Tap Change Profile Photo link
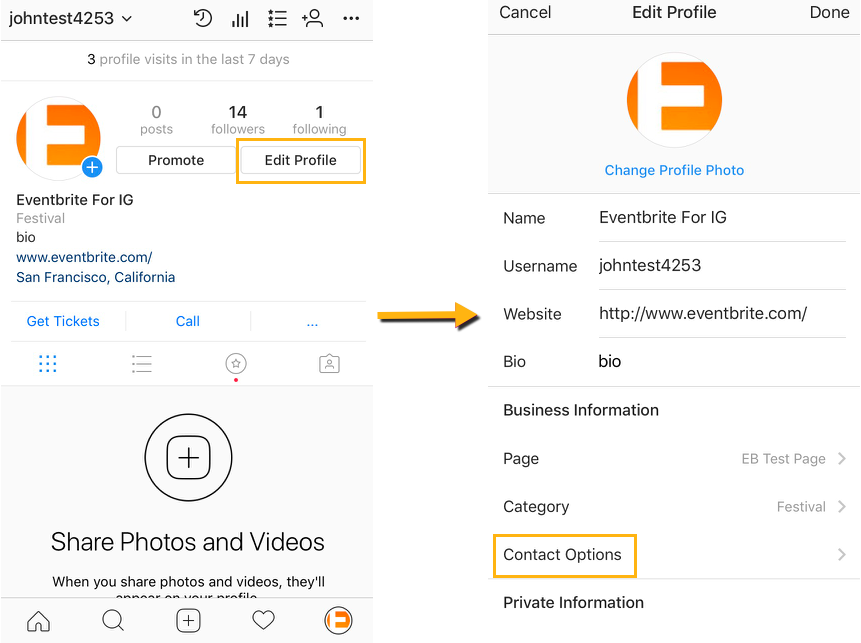 point(674,170)
